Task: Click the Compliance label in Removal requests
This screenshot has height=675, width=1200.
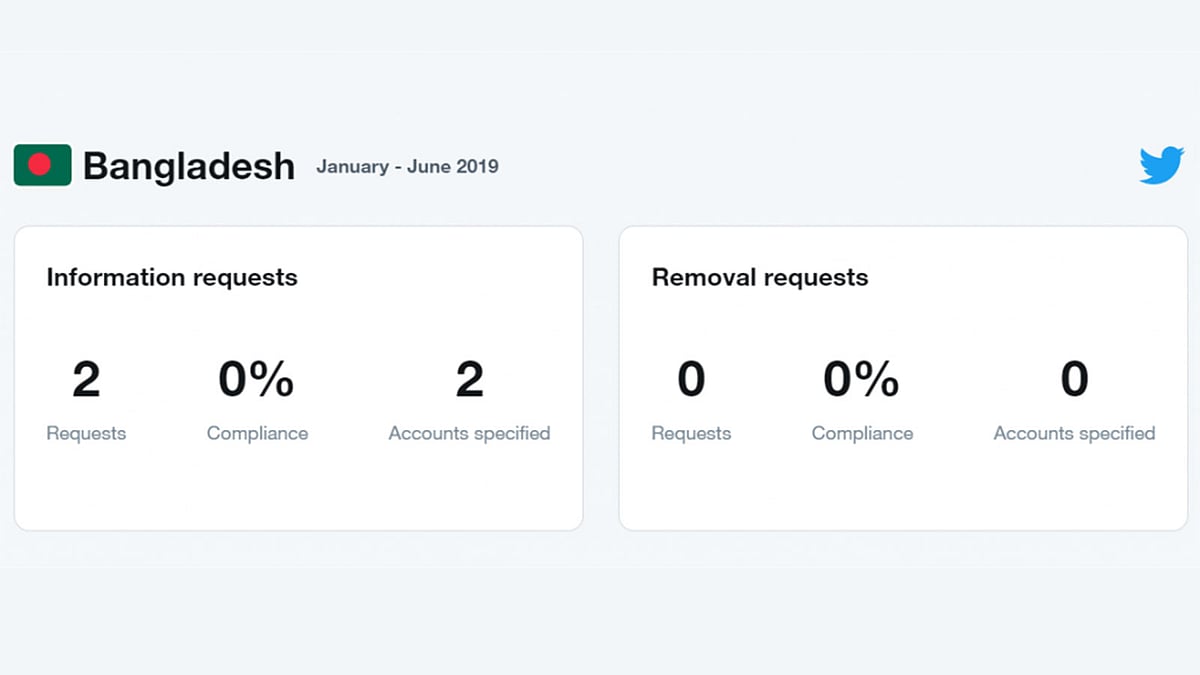Action: [x=862, y=433]
